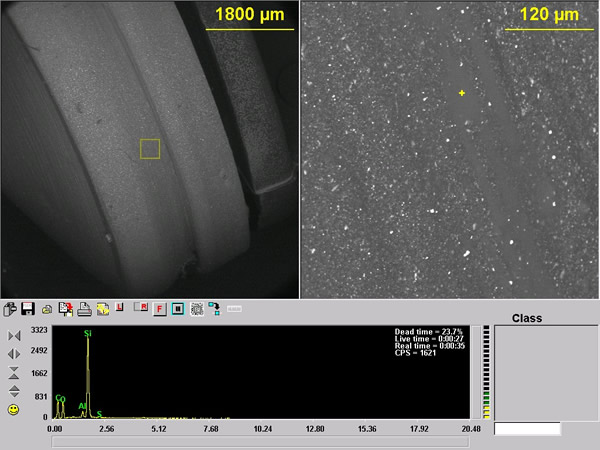Select the red R toolbar button
Image resolution: width=600 pixels, height=450 pixels.
(141, 307)
